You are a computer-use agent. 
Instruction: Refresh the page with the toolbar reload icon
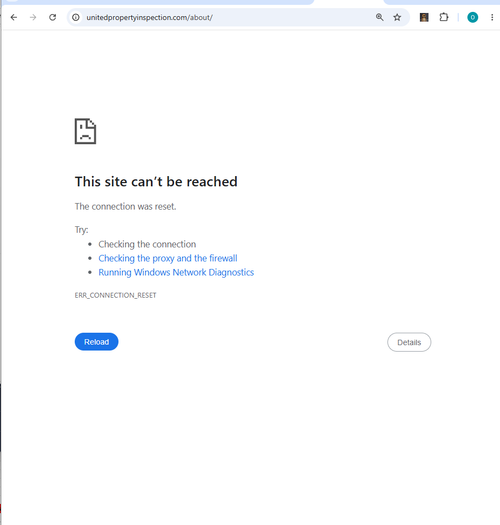(53, 17)
